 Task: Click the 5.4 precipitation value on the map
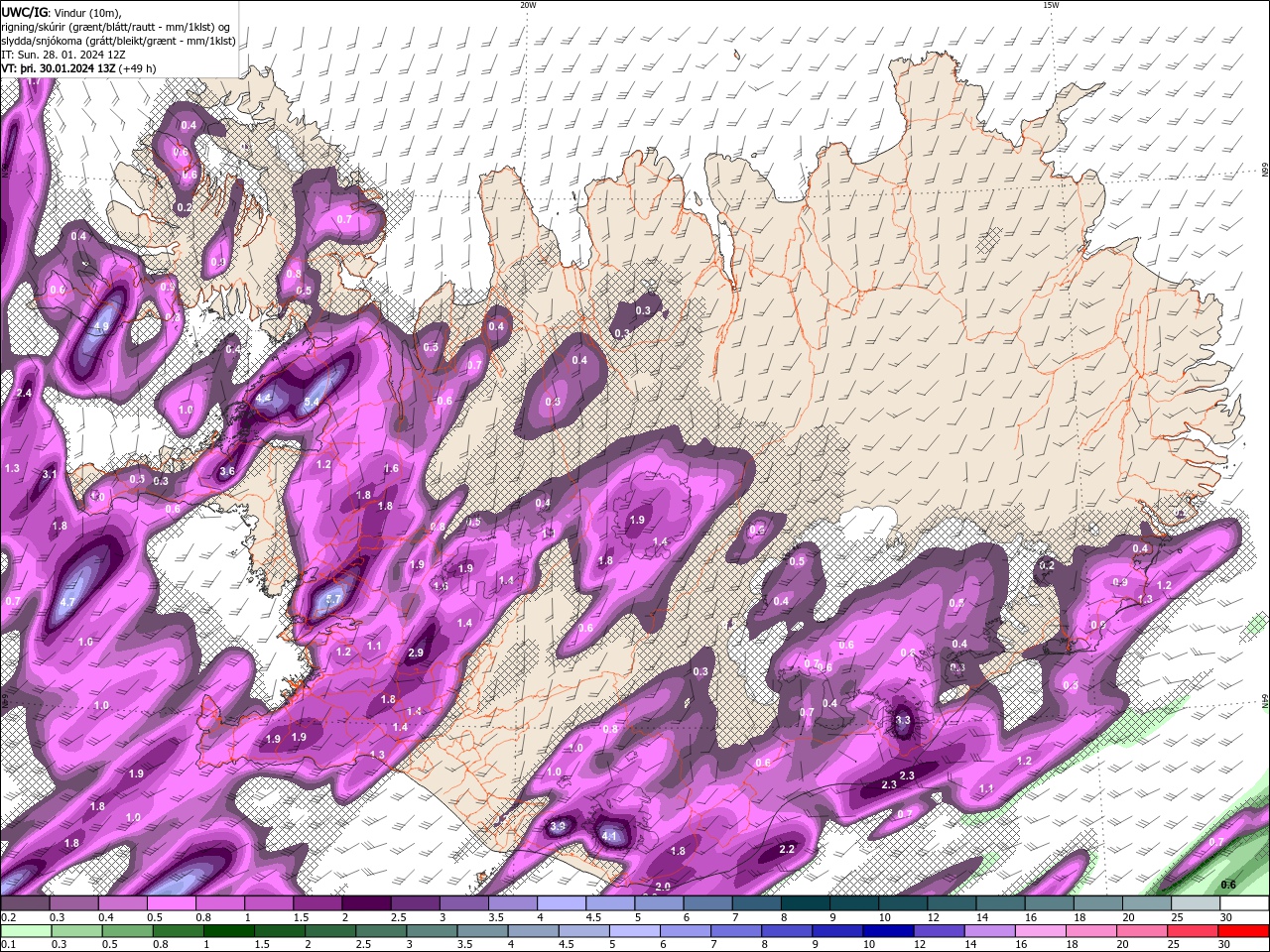point(311,402)
